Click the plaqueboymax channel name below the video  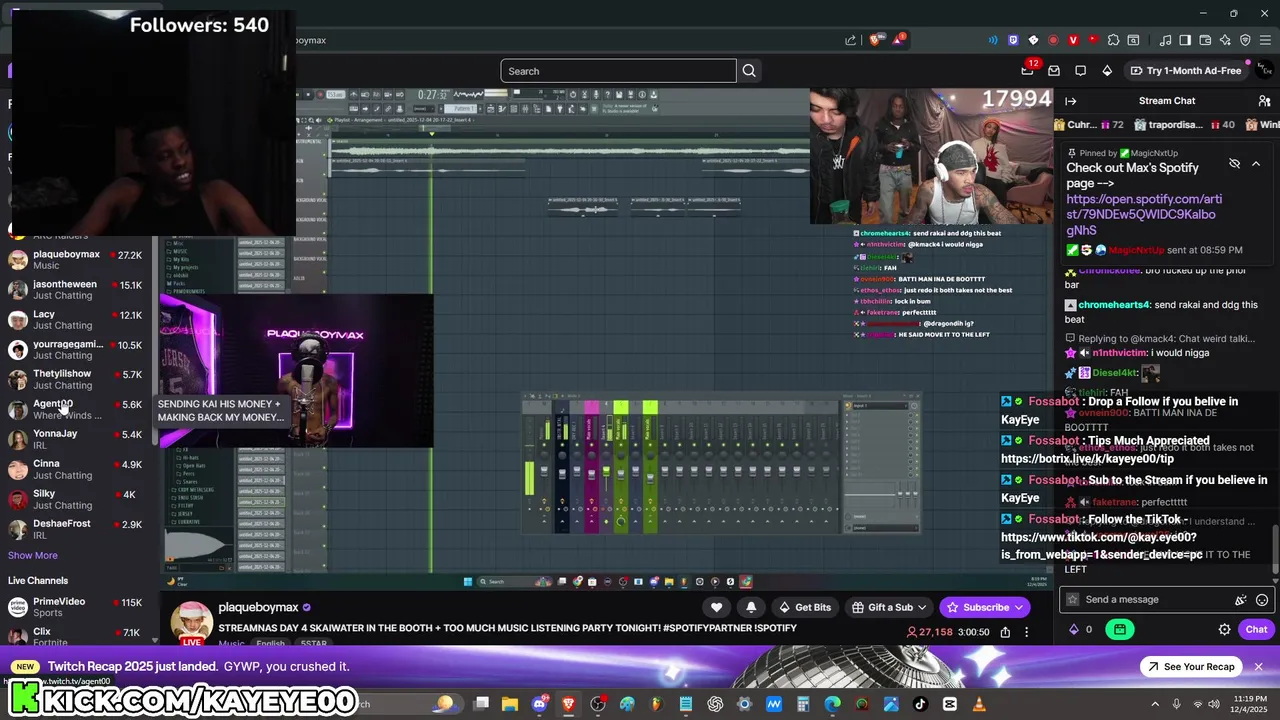259,607
